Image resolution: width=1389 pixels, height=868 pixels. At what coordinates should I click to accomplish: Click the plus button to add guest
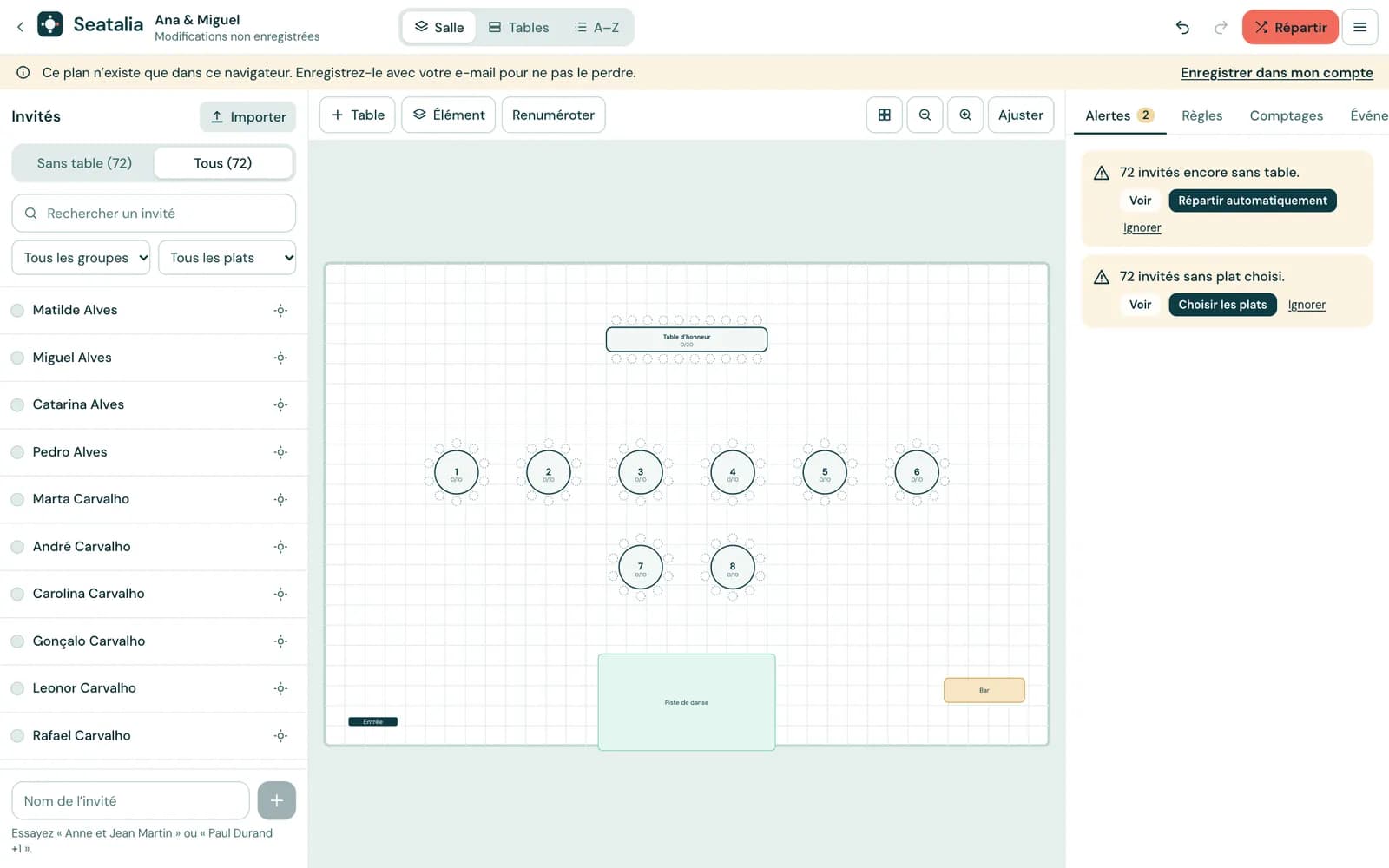(x=276, y=800)
